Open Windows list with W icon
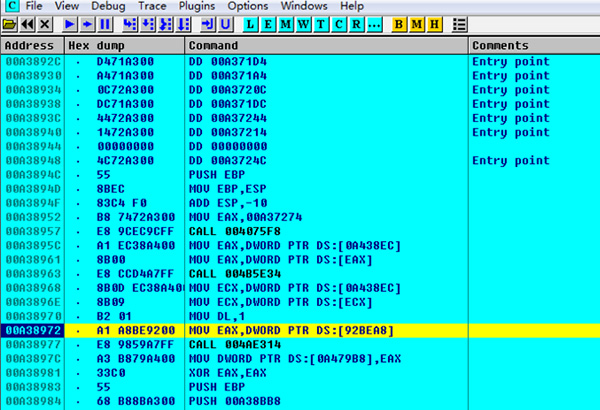 [303, 25]
